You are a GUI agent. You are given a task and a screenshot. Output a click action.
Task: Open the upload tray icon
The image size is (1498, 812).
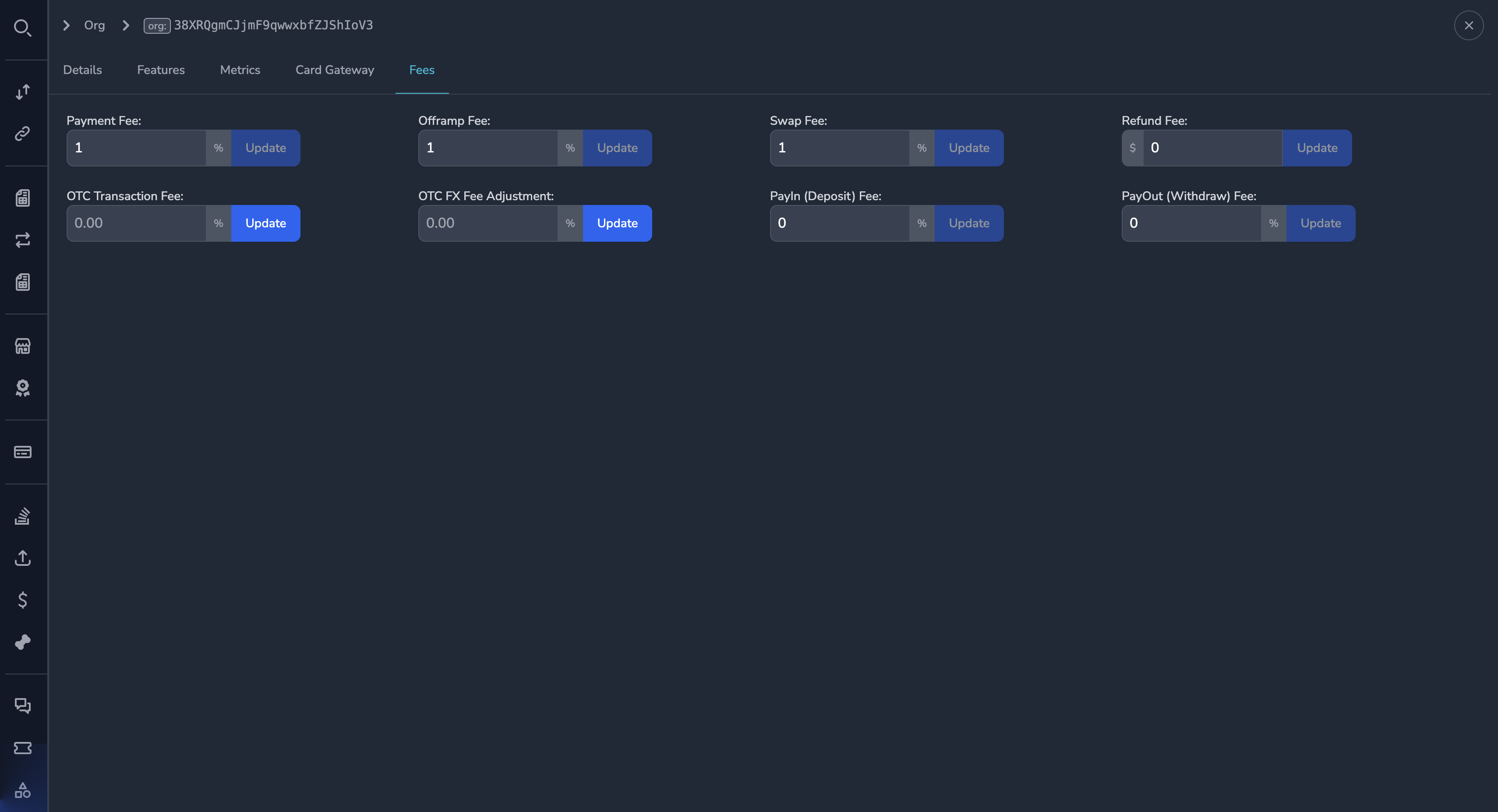(23, 558)
